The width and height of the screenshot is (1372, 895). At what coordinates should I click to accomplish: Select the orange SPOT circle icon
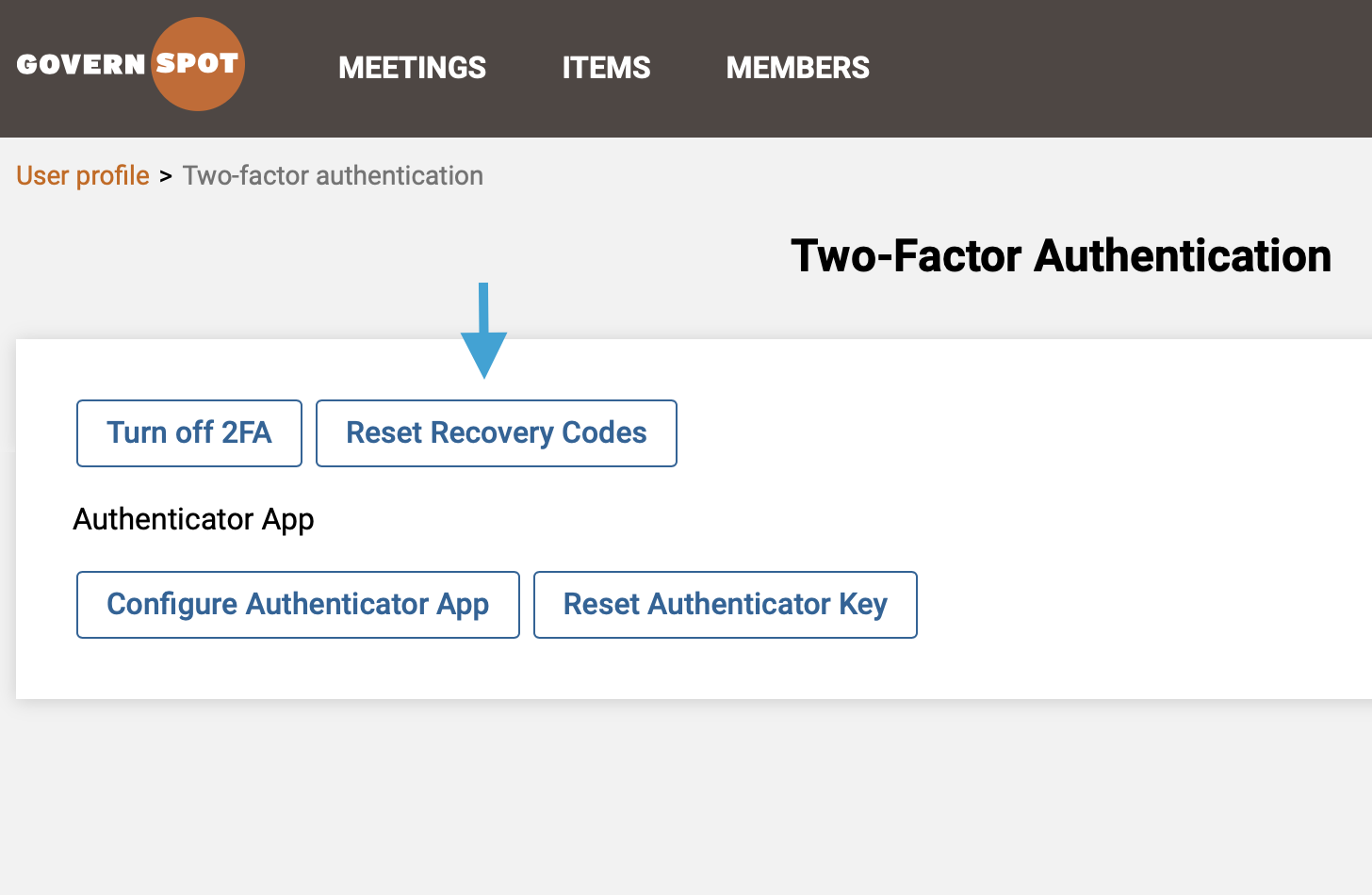pyautogui.click(x=197, y=63)
